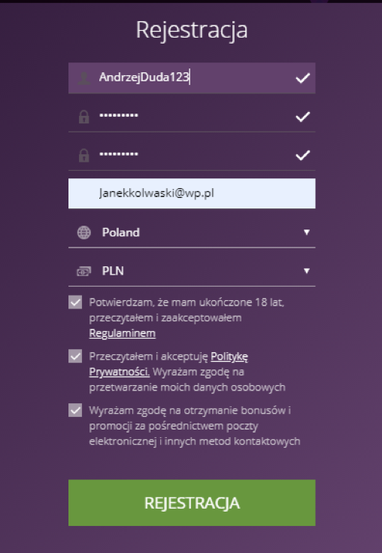This screenshot has height=553, width=382.
Task: Open the Regulaminem terms link
Action: pyautogui.click(x=122, y=333)
